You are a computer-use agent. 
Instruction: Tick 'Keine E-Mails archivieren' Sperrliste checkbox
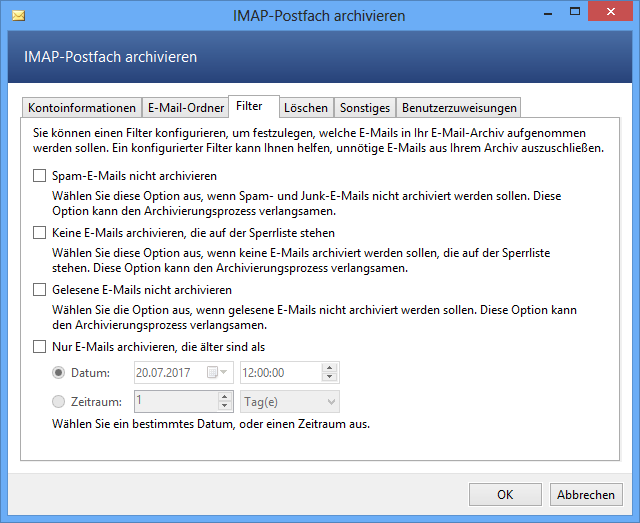pos(39,233)
